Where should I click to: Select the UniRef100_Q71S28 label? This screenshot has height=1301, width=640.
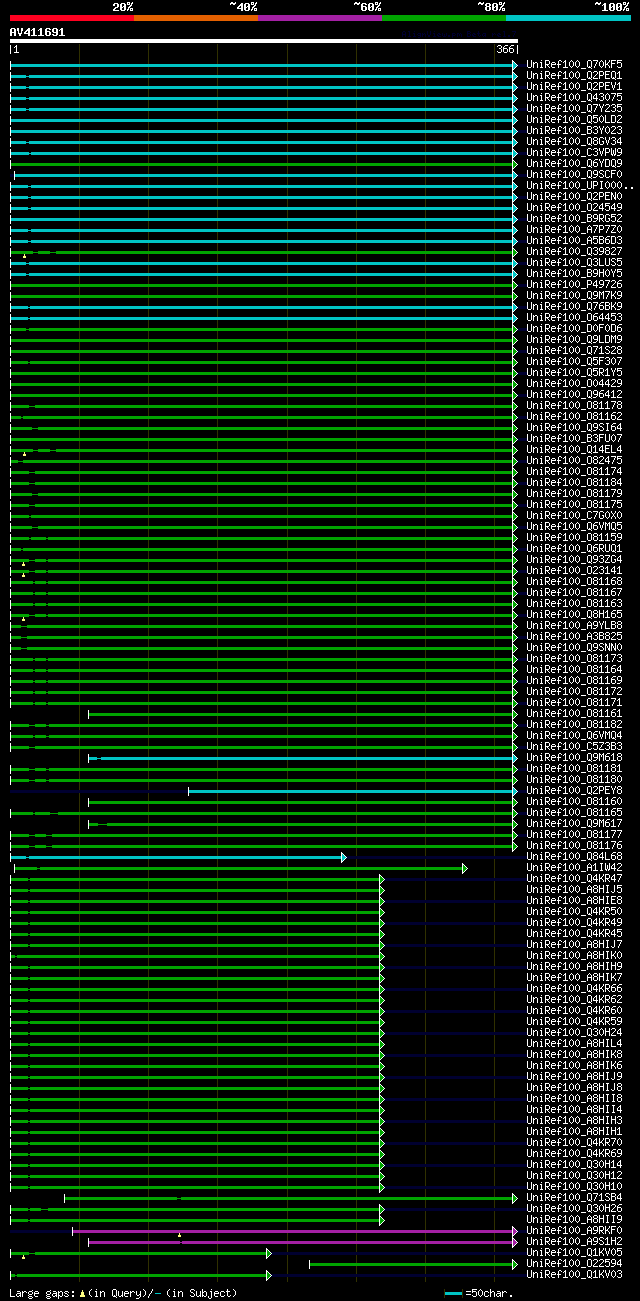pyautogui.click(x=574, y=350)
